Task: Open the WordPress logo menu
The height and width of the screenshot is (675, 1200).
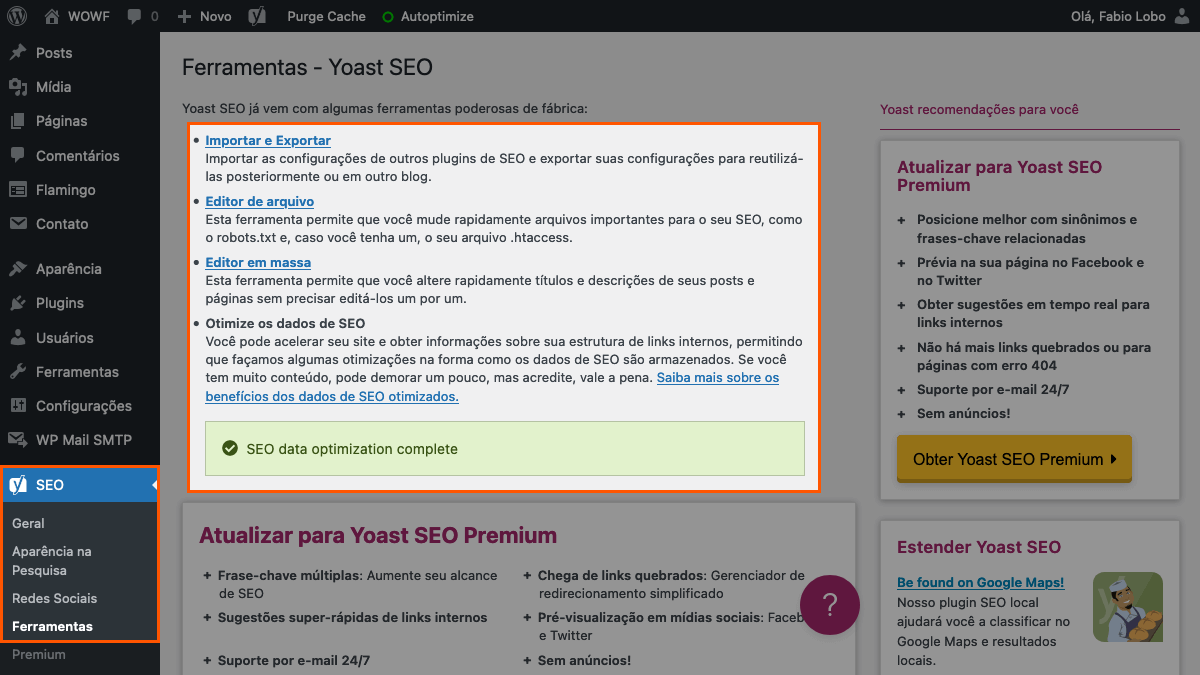Action: (x=18, y=16)
